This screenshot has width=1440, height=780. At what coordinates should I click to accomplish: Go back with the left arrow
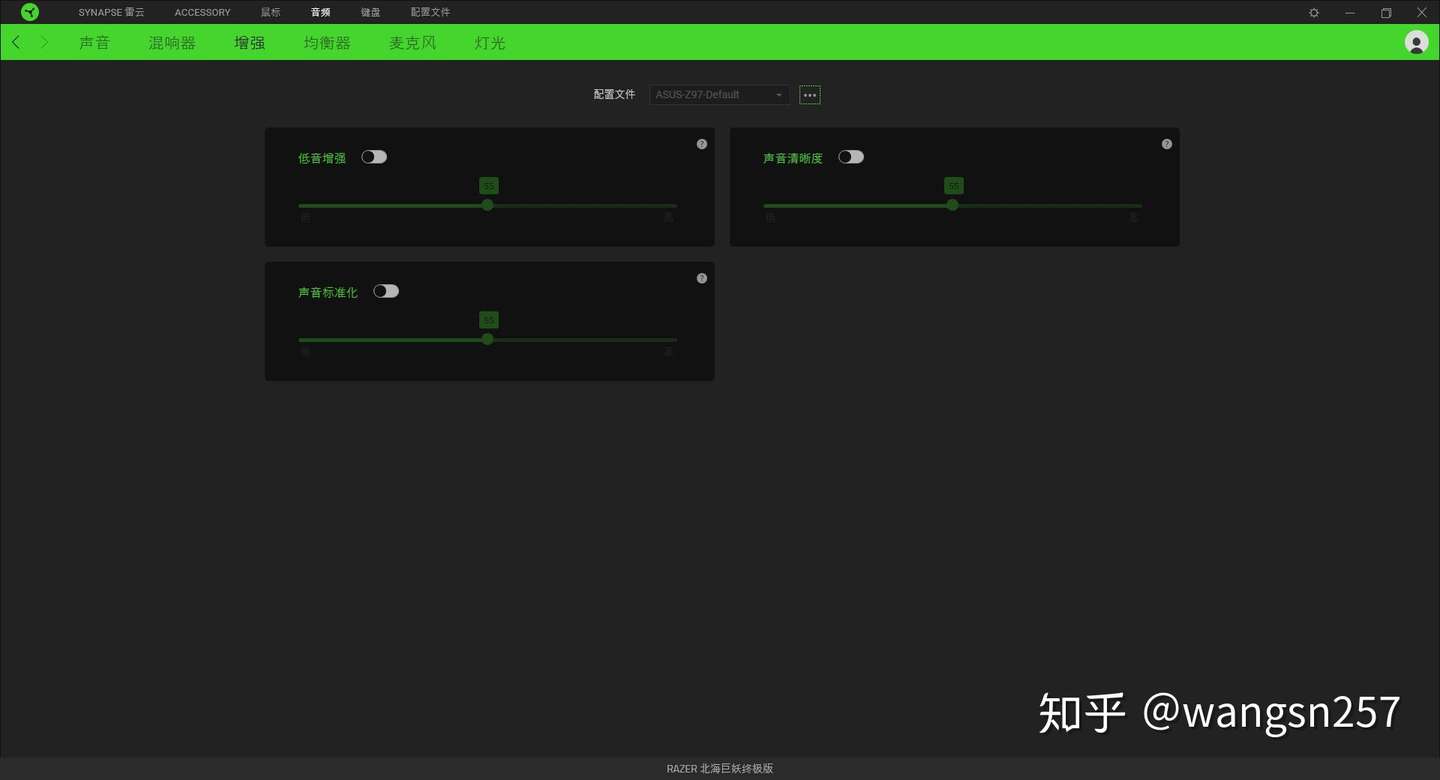pyautogui.click(x=16, y=42)
